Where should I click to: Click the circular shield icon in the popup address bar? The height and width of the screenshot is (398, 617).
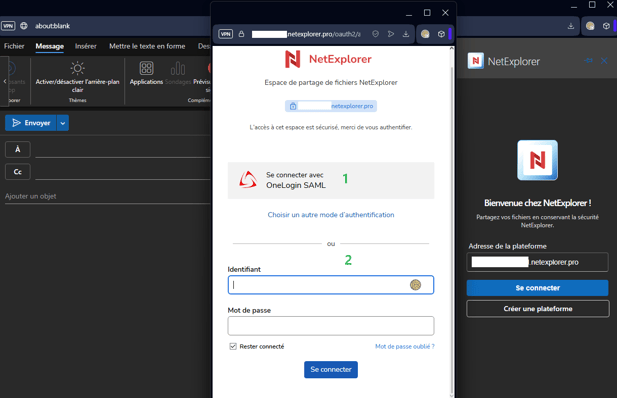tap(375, 34)
